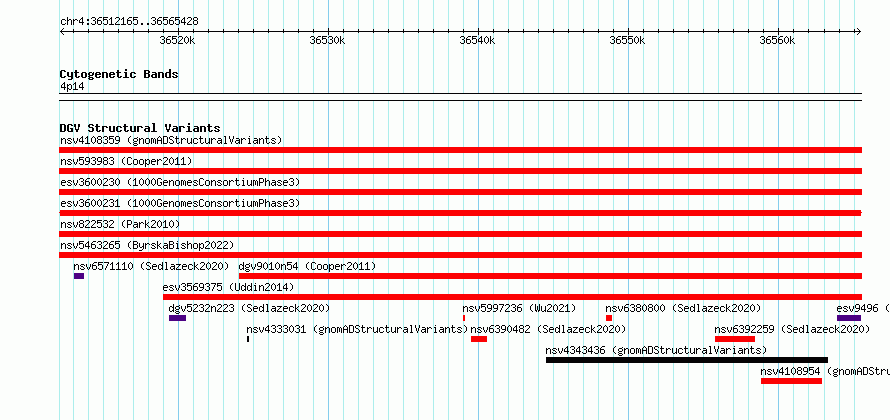890x420 pixels.
Task: Click the red dgv9010n54 feature bar
Action: pyautogui.click(x=551, y=276)
